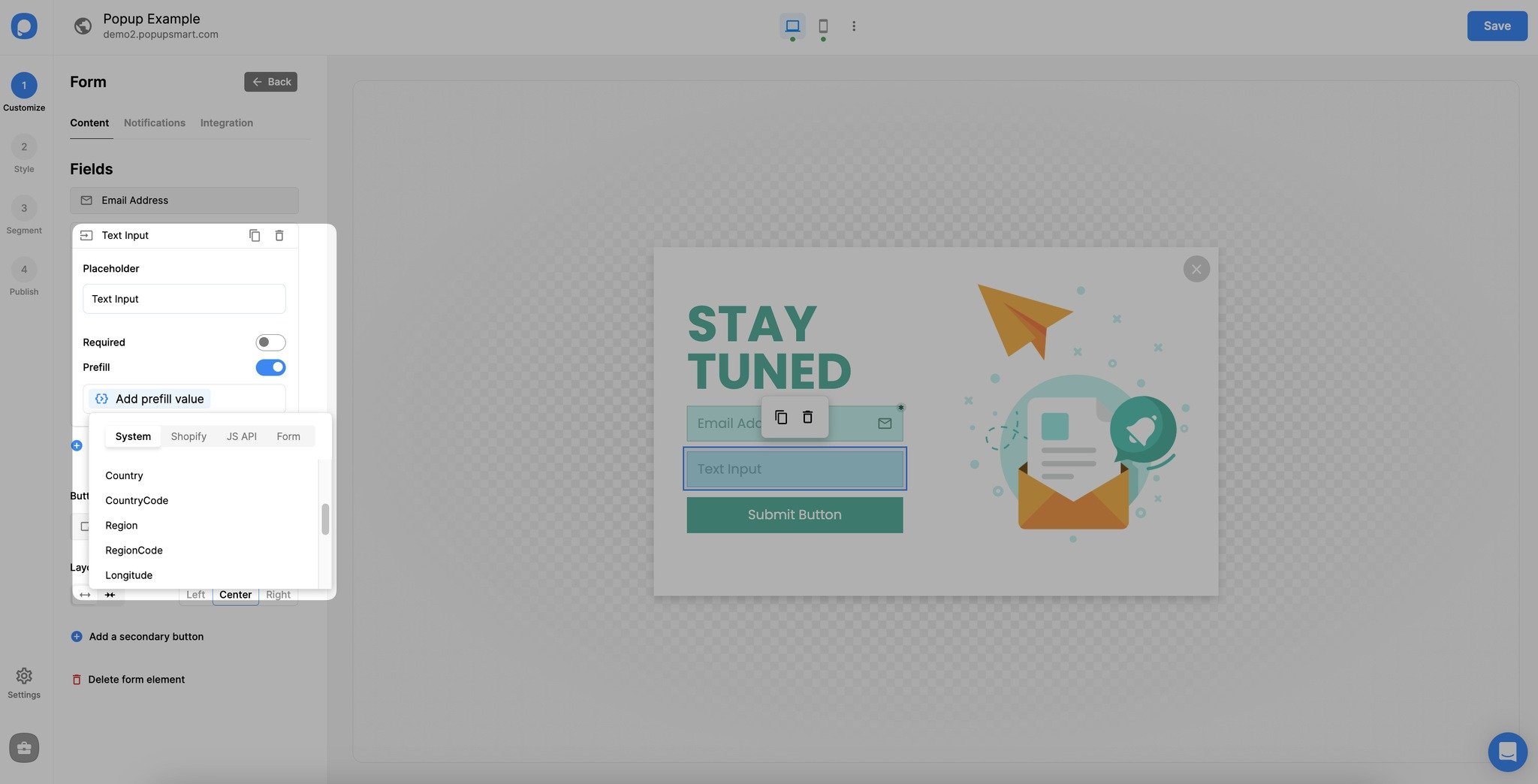
Task: Open Settings gear in left rail
Action: point(24,677)
